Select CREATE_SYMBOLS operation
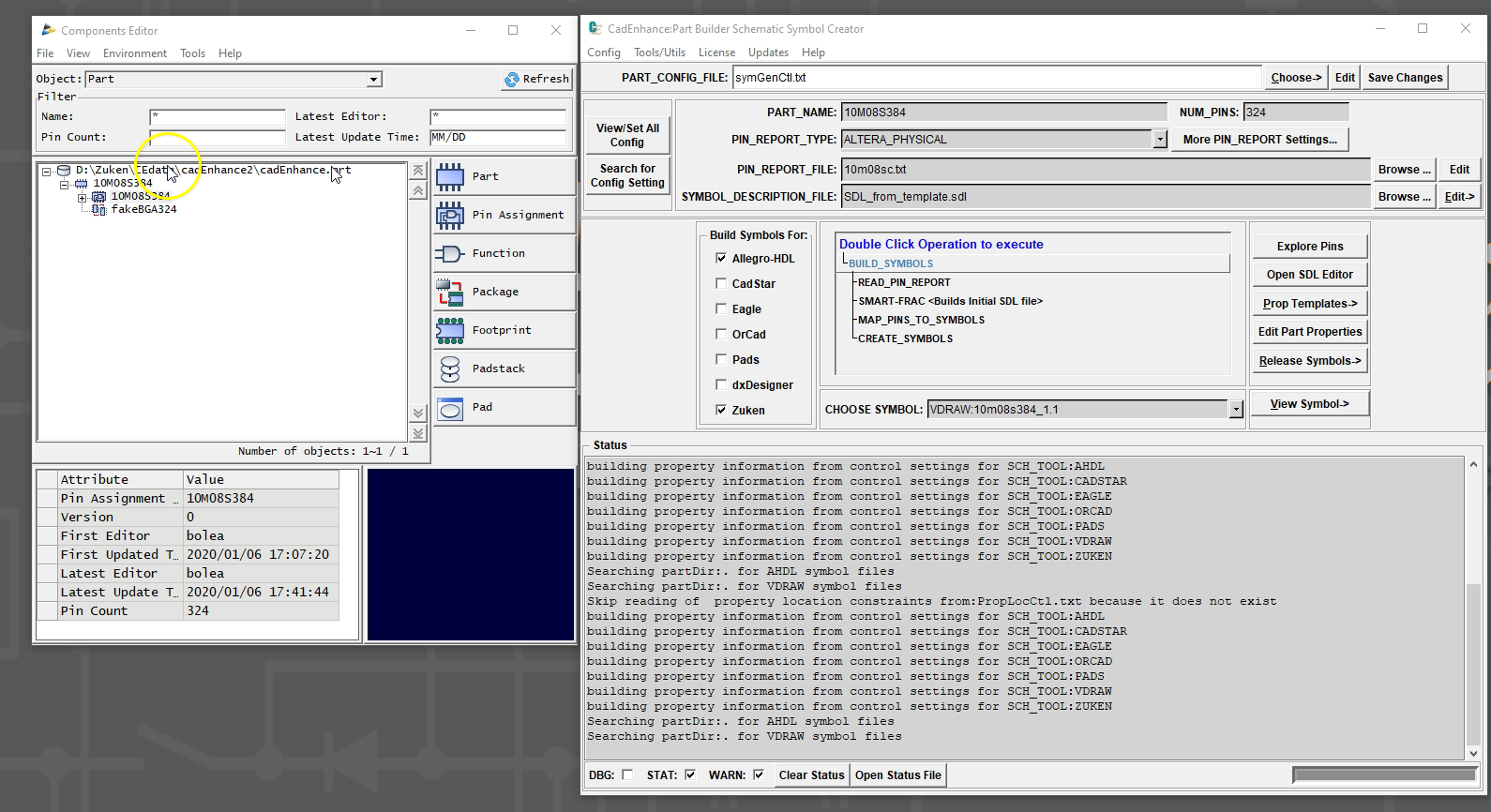 pos(905,338)
